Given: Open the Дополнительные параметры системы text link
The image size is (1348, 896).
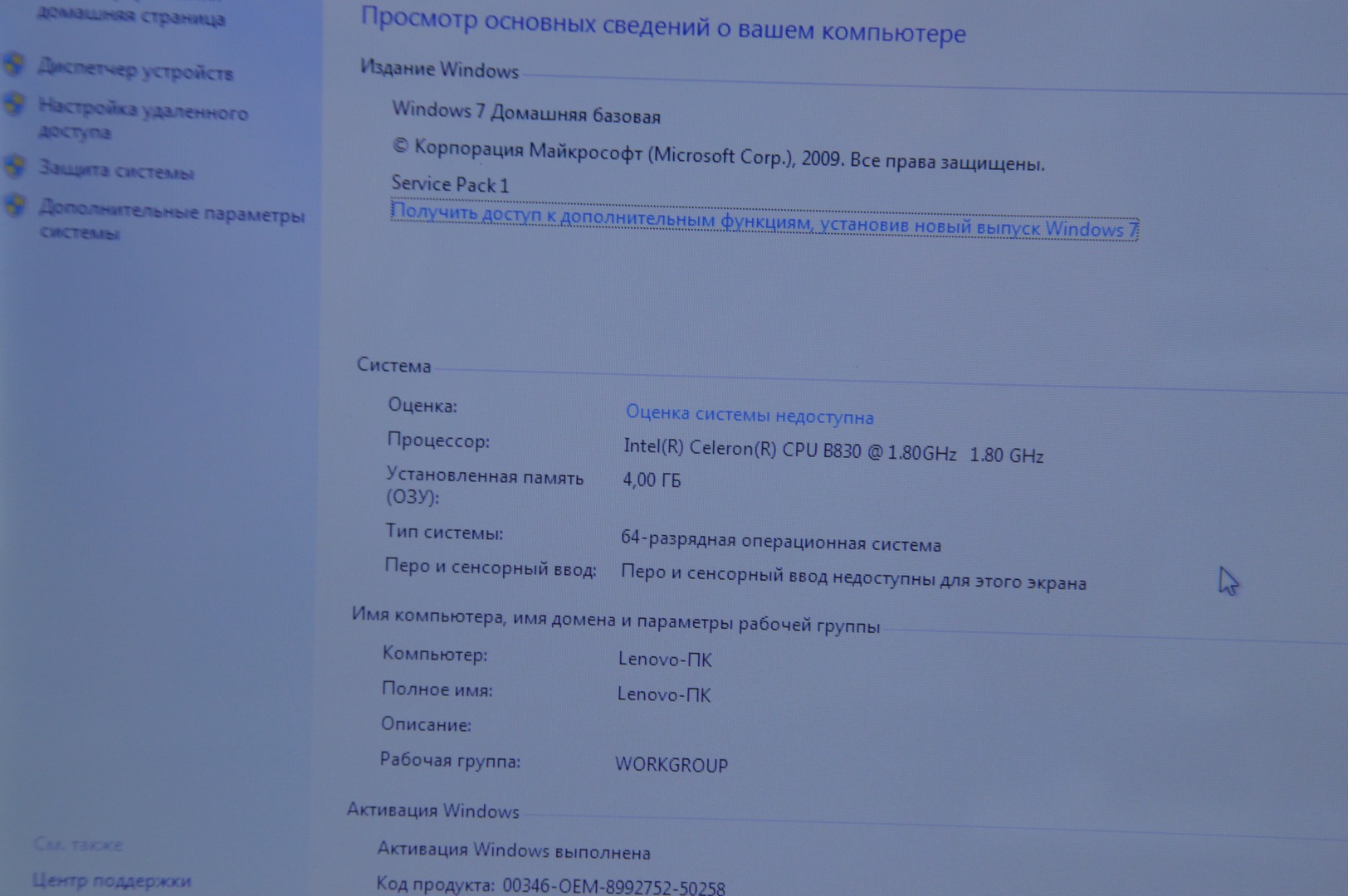Looking at the screenshot, I should coord(172,222).
